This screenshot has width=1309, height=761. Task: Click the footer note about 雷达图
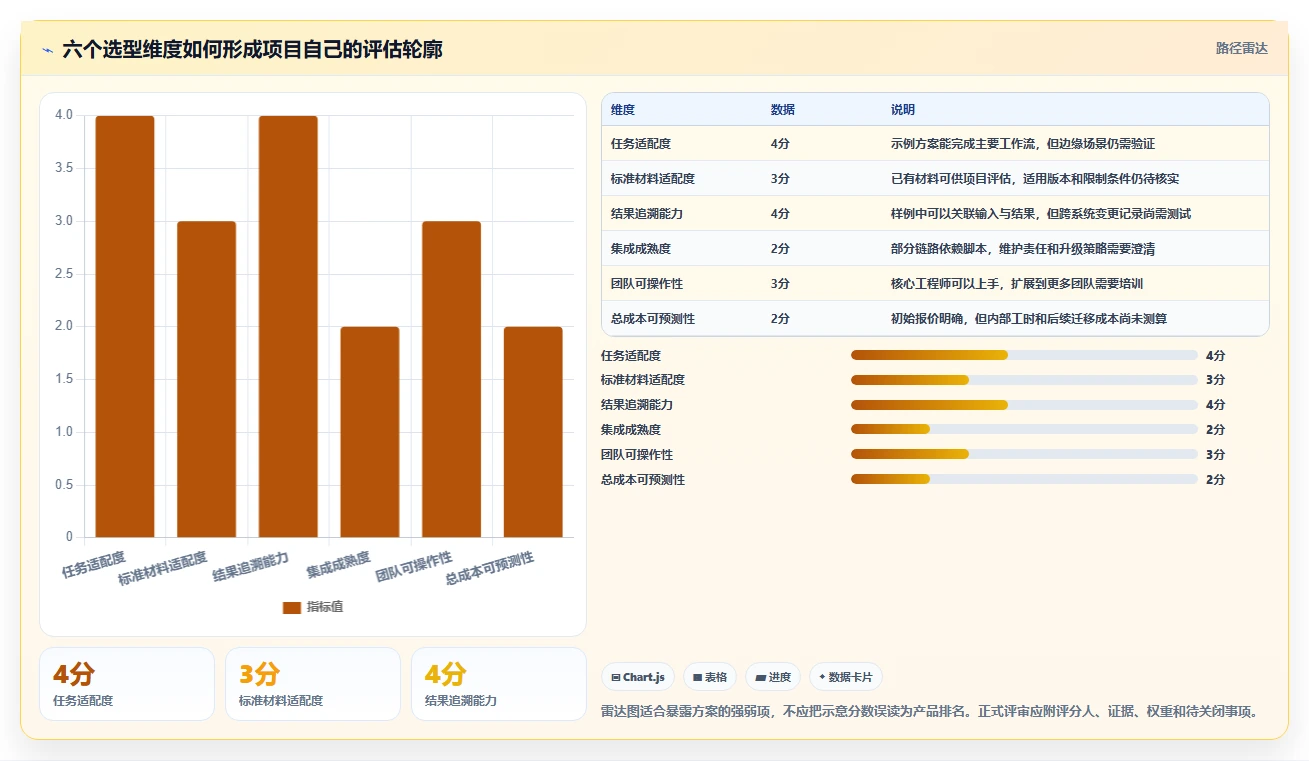[x=929, y=712]
